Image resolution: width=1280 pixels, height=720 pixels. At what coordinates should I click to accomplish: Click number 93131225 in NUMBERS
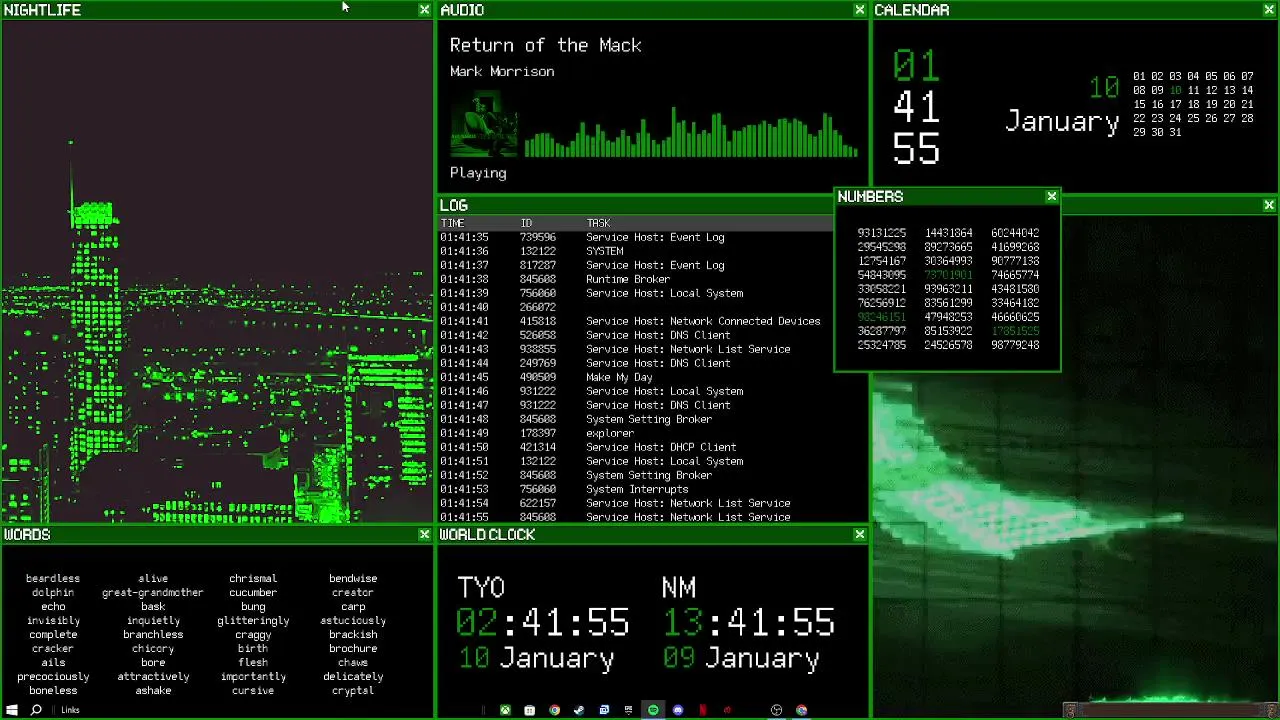click(x=881, y=233)
